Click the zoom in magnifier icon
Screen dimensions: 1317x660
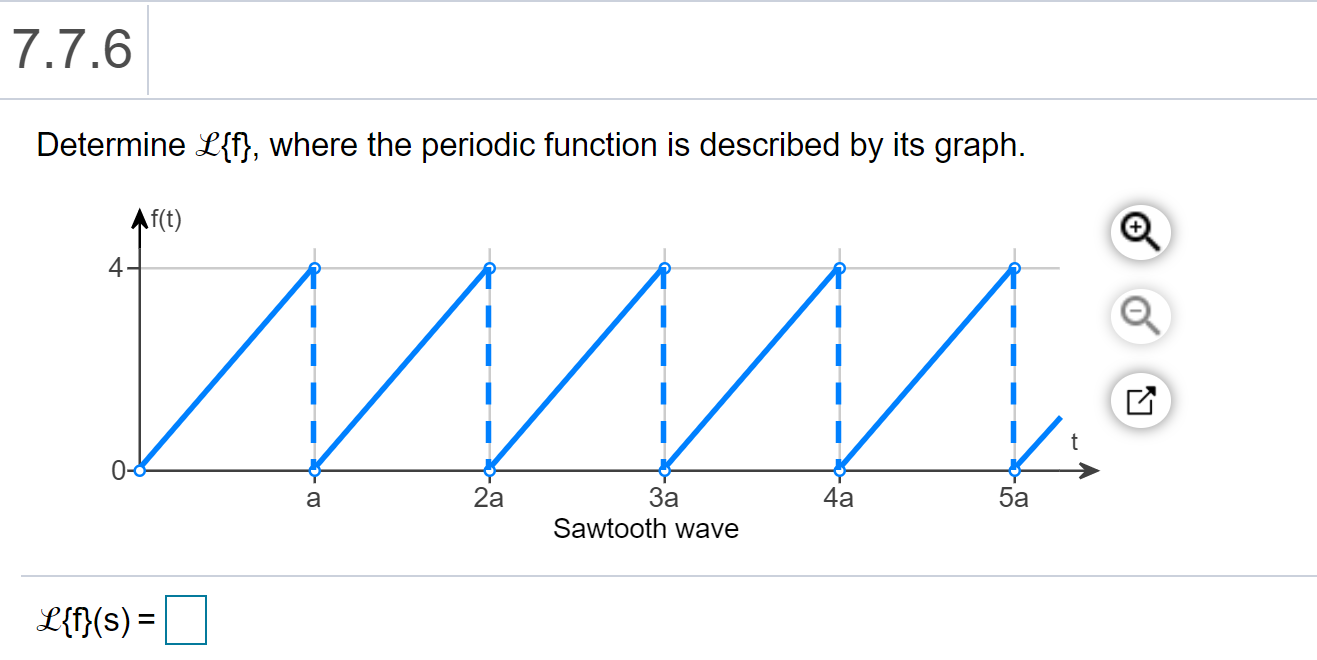point(1139,231)
